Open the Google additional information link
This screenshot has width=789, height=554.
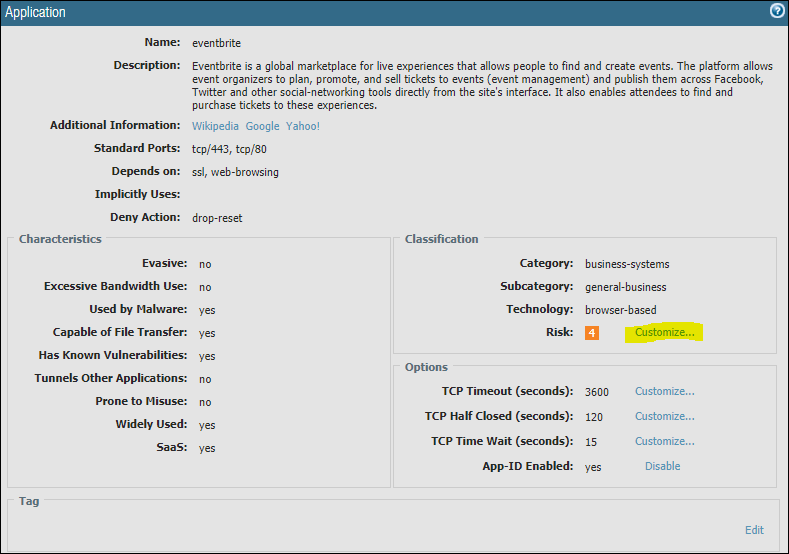[262, 126]
